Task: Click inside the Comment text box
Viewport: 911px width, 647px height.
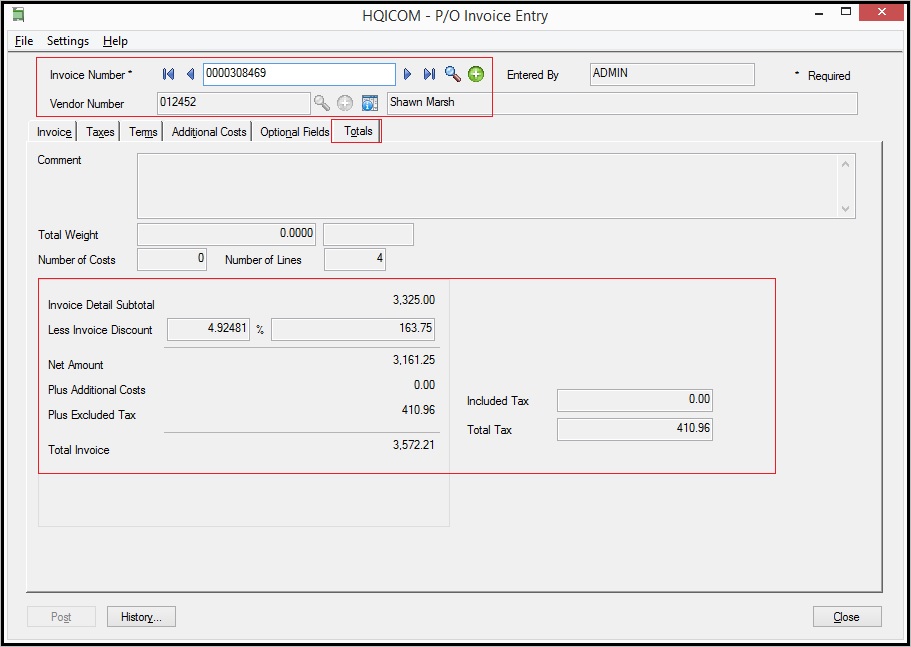Action: (x=496, y=186)
